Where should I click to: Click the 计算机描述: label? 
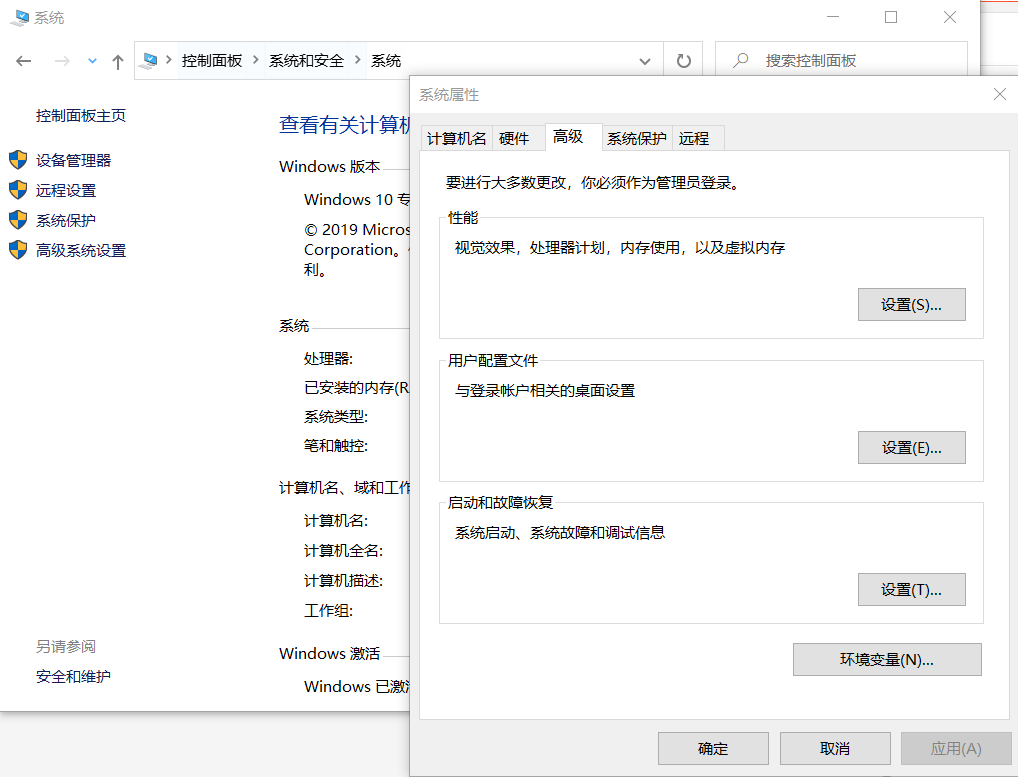pos(343,581)
